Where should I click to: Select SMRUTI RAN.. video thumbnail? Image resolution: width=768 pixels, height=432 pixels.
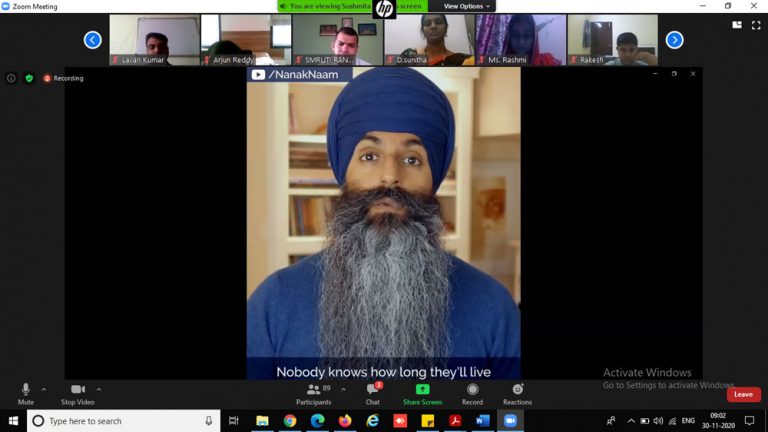[338, 40]
